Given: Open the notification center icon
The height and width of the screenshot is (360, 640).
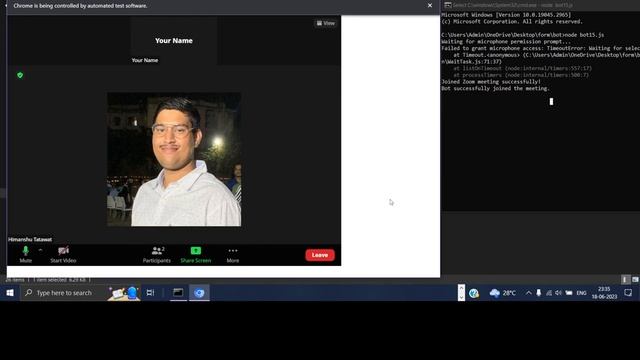Looking at the screenshot, I should tap(628, 293).
